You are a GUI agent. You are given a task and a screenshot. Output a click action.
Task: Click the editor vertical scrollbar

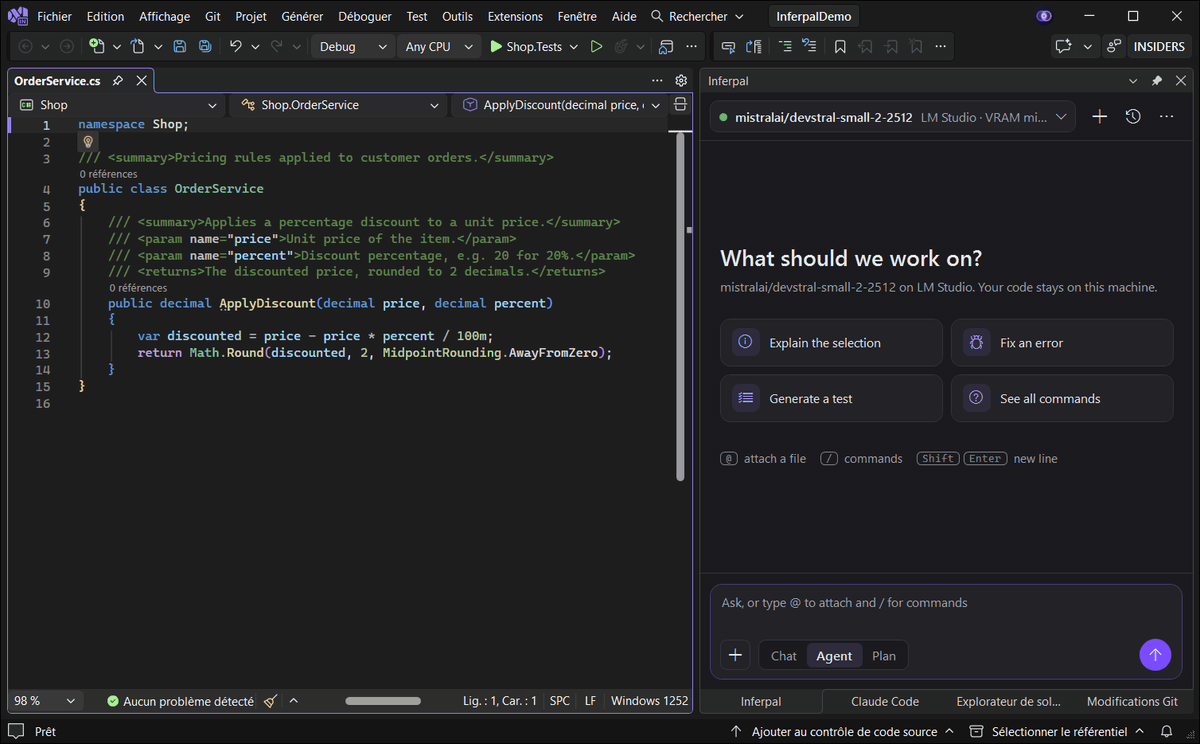(680, 306)
